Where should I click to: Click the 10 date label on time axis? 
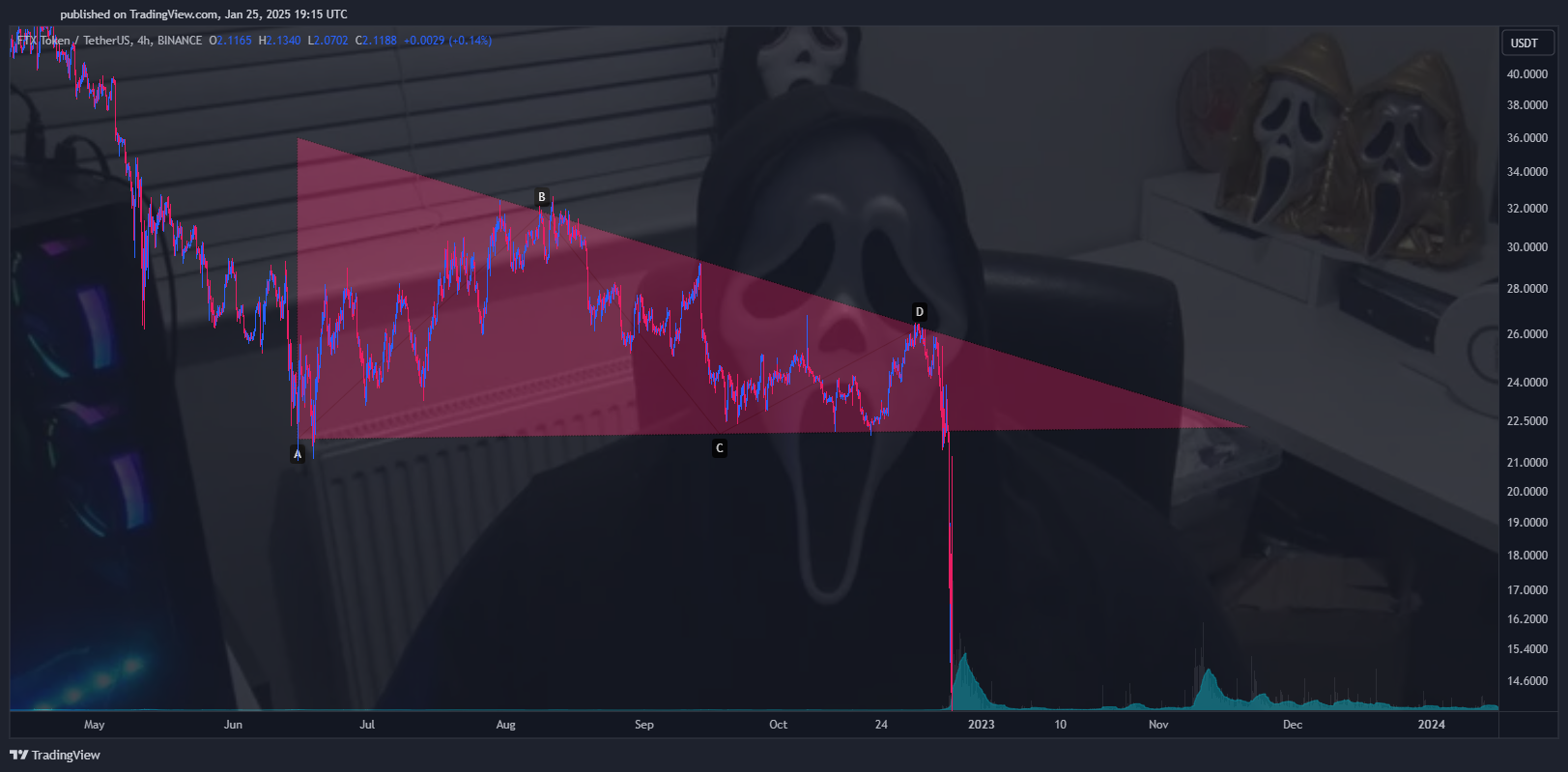1061,725
